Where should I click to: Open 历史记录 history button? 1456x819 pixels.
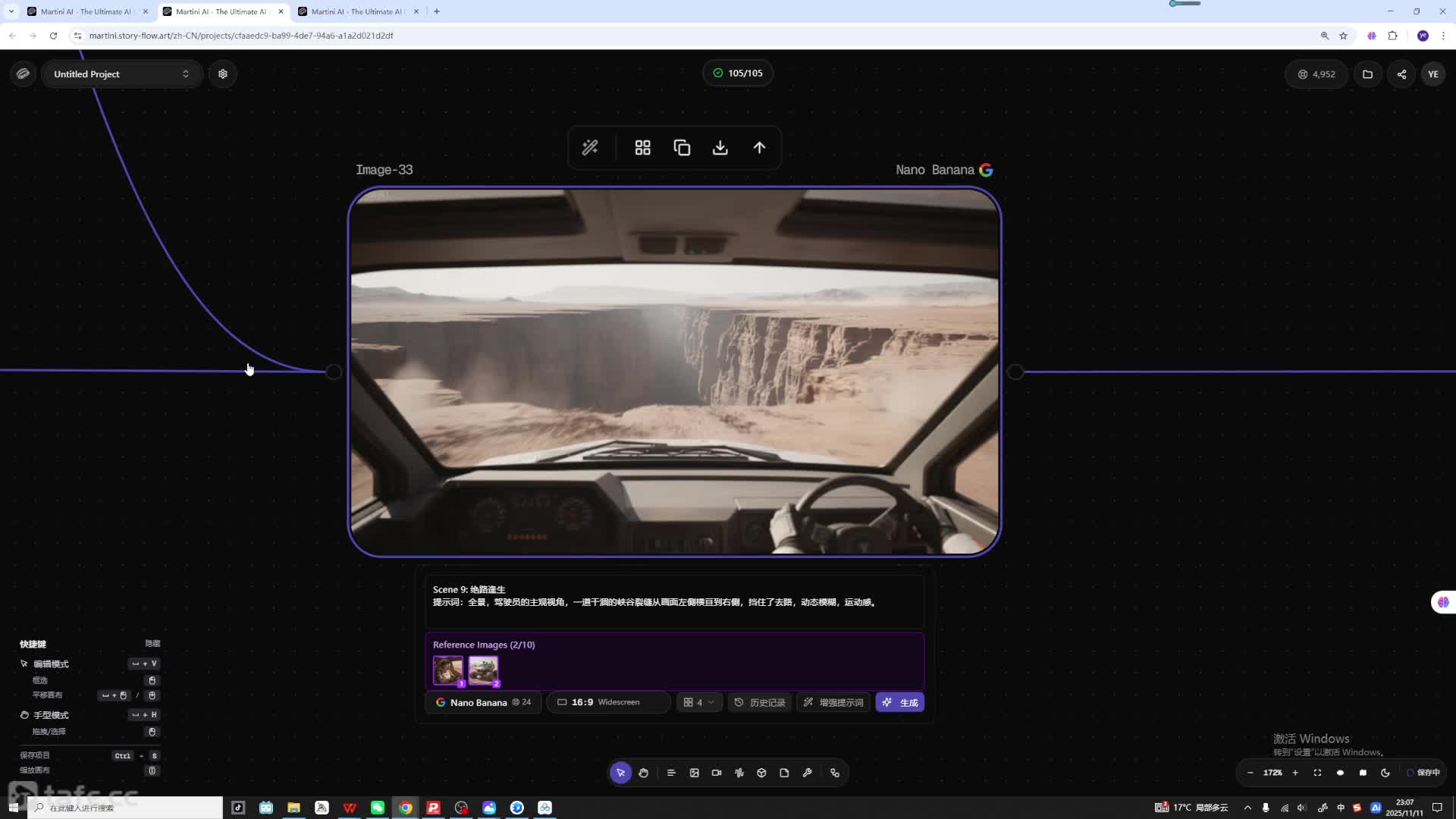coord(760,702)
